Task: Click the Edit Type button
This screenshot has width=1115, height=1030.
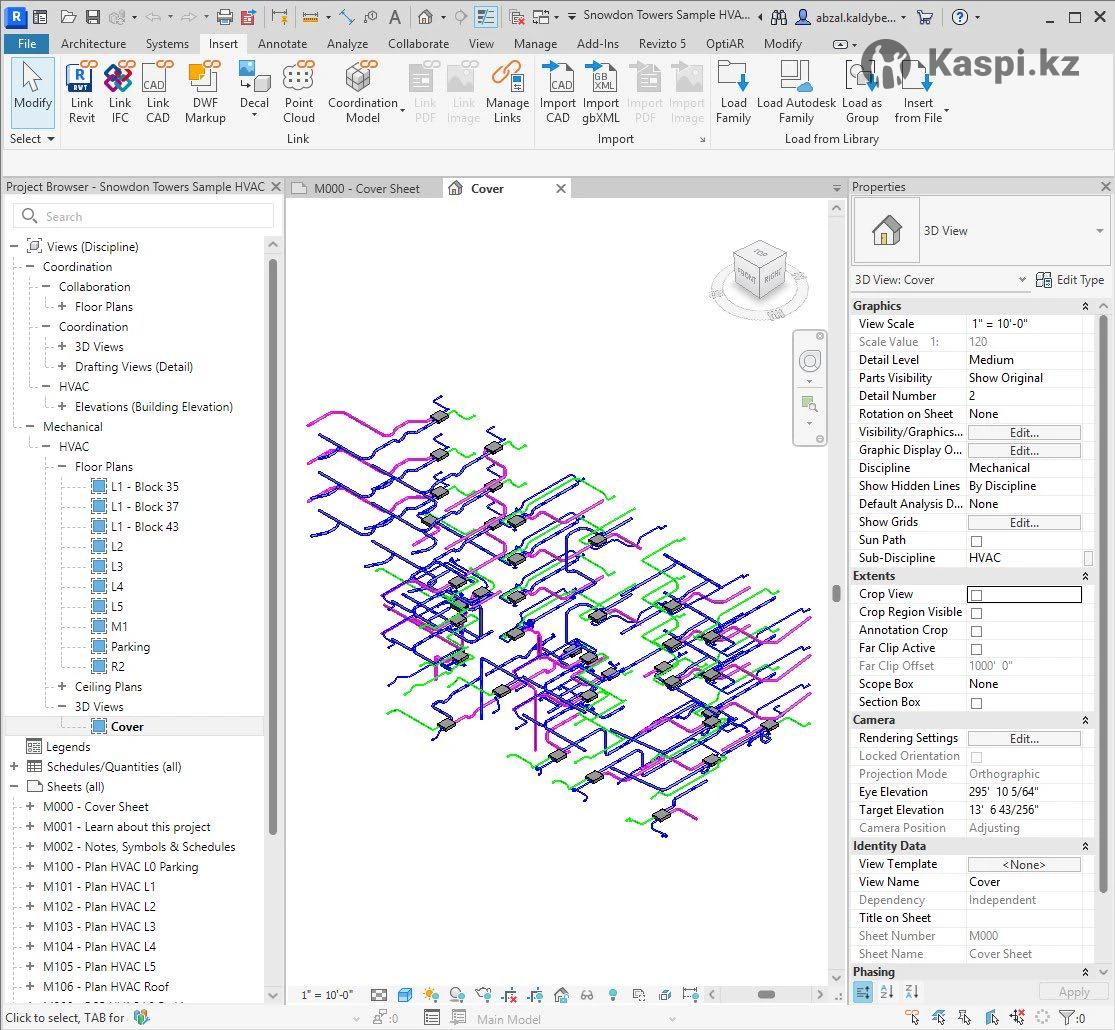Action: 1069,280
